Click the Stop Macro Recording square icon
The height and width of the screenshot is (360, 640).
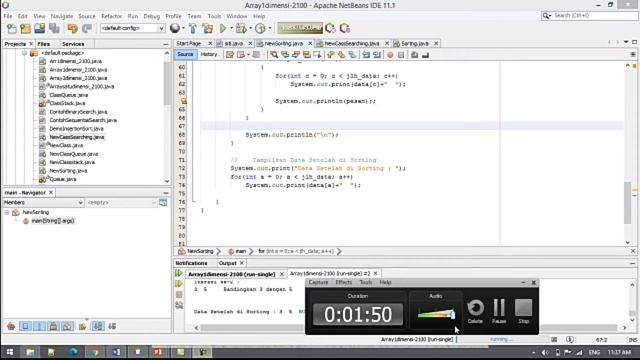[x=401, y=55]
